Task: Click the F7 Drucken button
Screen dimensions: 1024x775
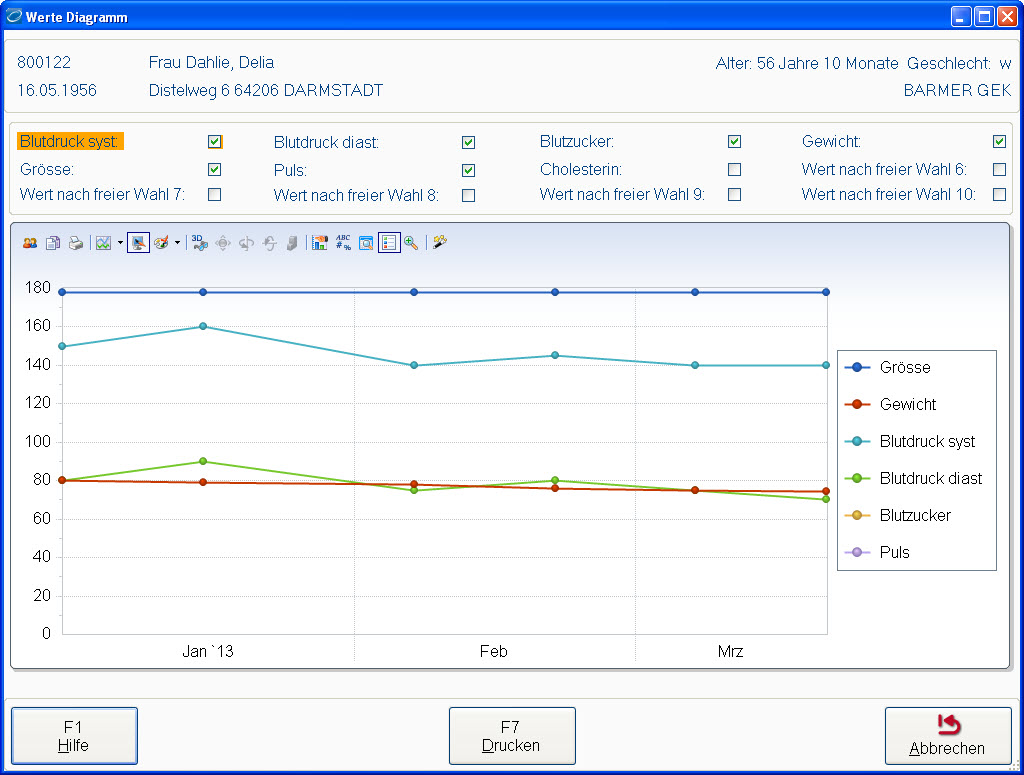Action: pos(512,736)
